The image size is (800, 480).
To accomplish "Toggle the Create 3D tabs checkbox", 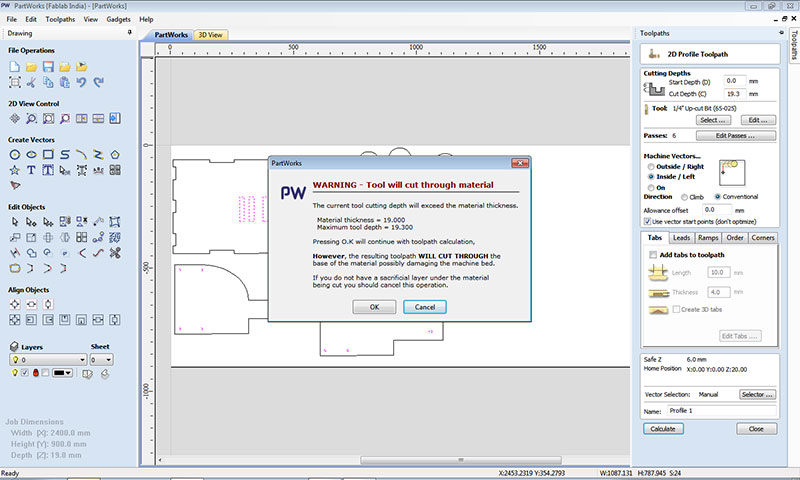I will point(676,309).
